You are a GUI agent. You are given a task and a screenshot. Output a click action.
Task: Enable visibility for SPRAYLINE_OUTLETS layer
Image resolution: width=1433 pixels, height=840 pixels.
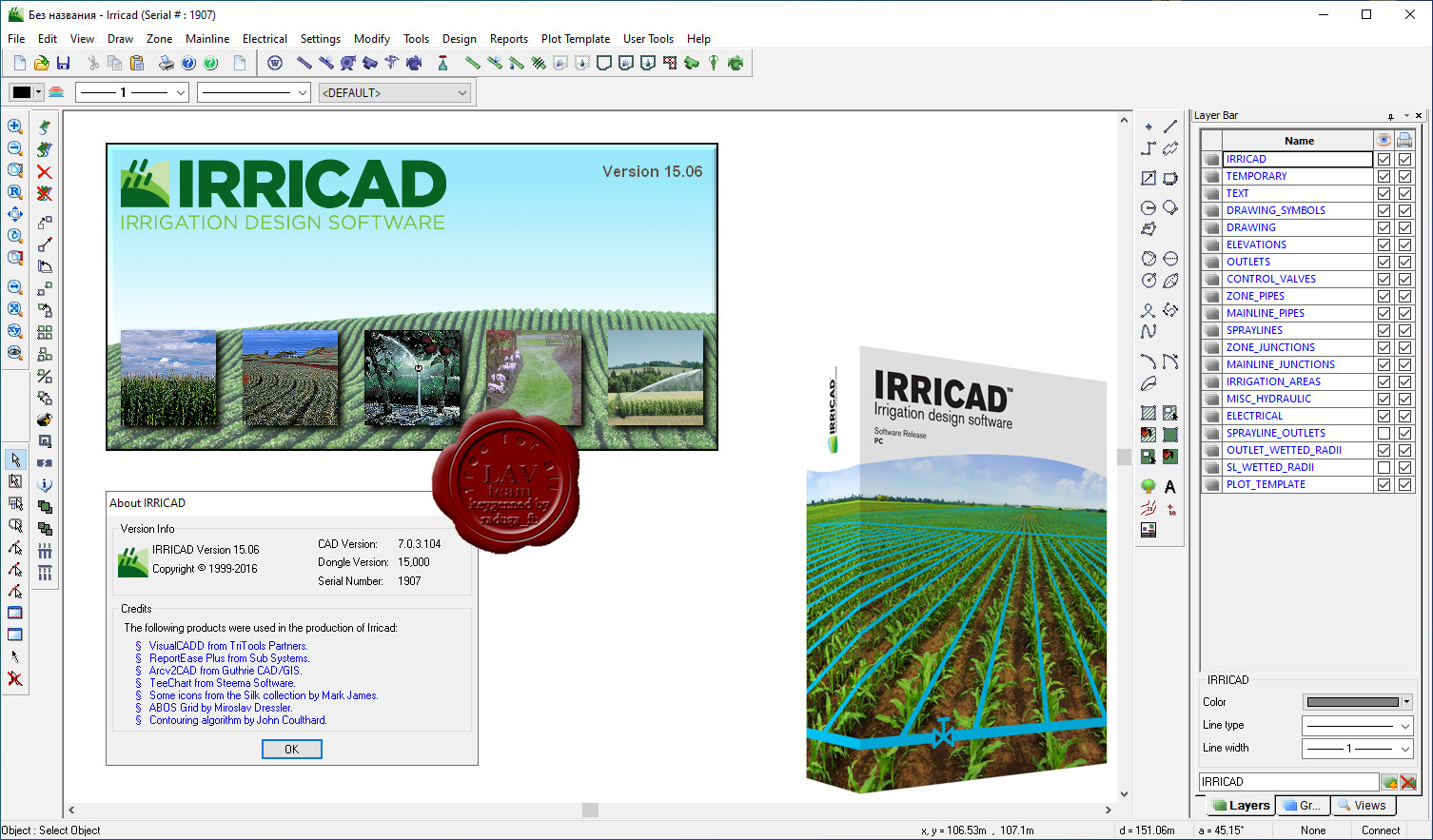tap(1384, 433)
